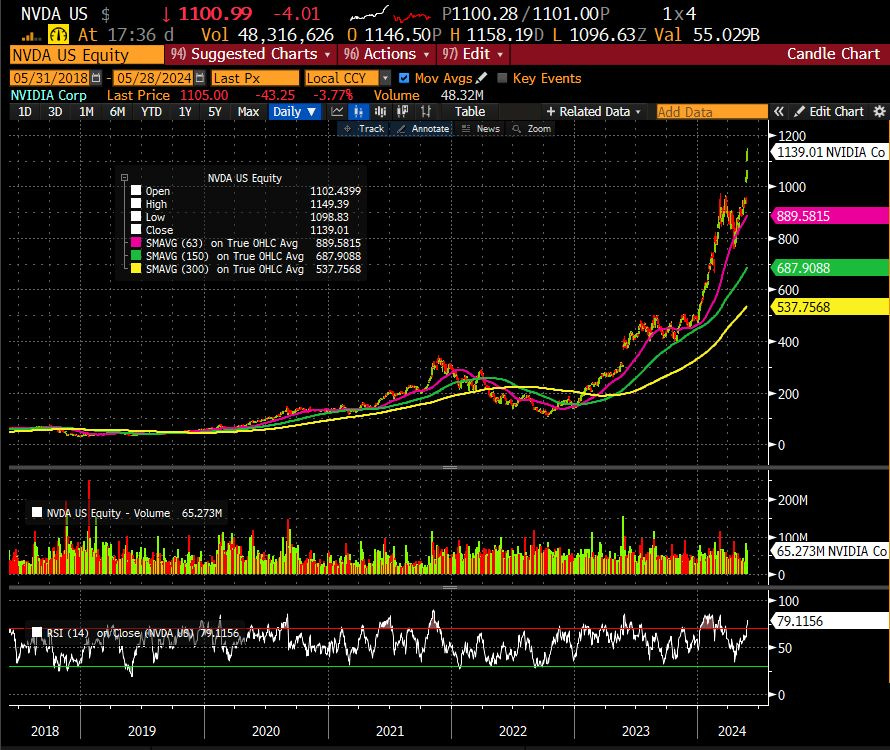Click the Track crosshair tool

coord(364,129)
